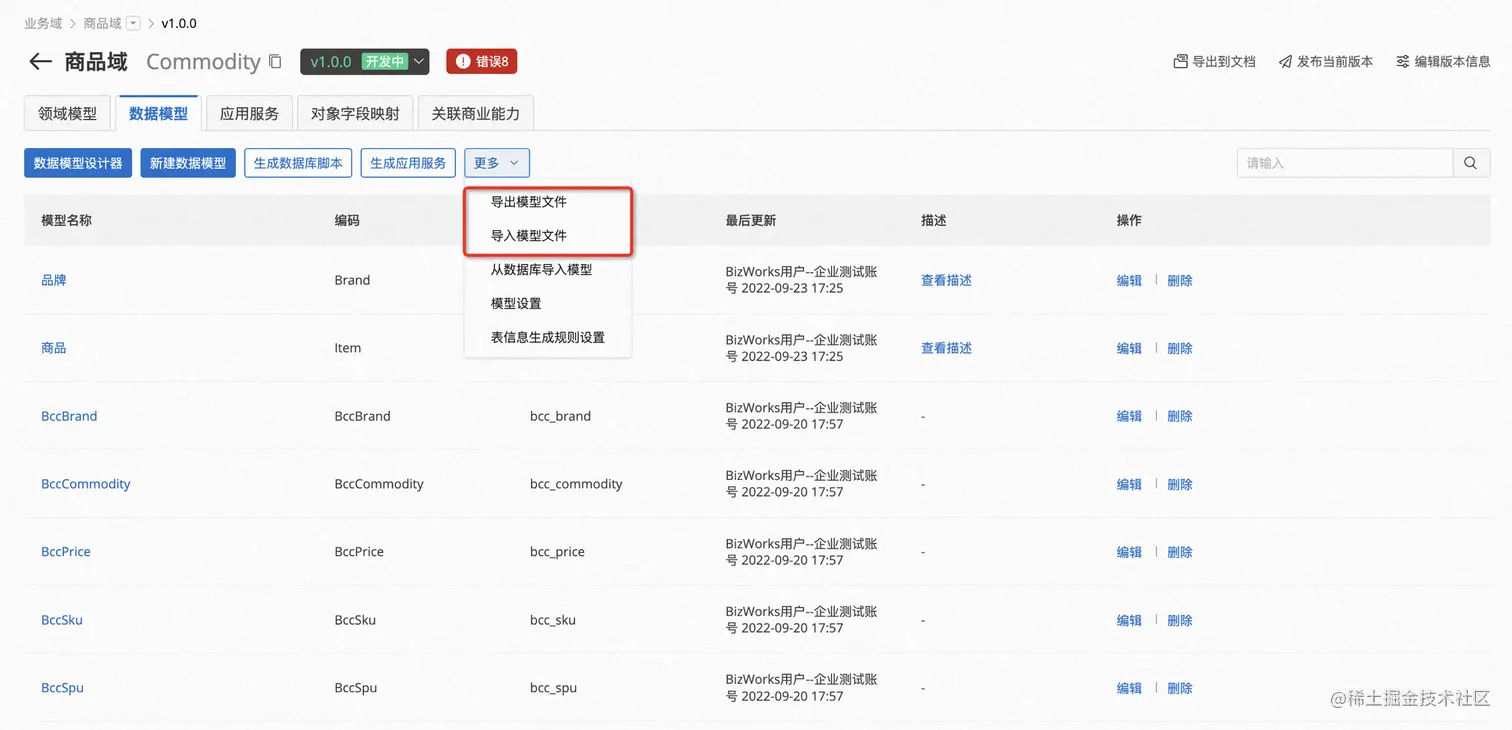This screenshot has width=1512, height=730.
Task: Open the 关联商业能力 tab
Action: pyautogui.click(x=475, y=114)
